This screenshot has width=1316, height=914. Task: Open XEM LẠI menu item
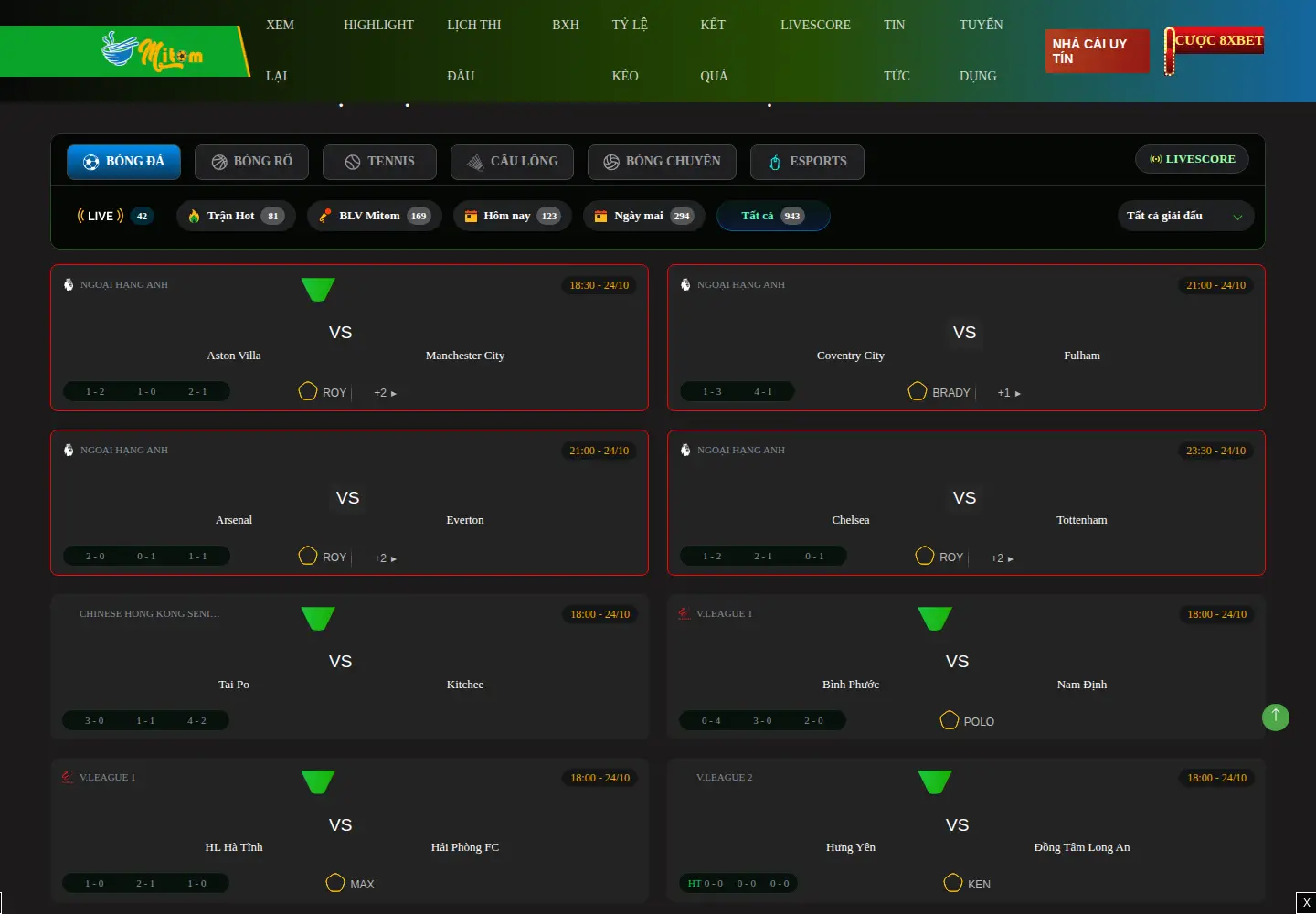[280, 50]
